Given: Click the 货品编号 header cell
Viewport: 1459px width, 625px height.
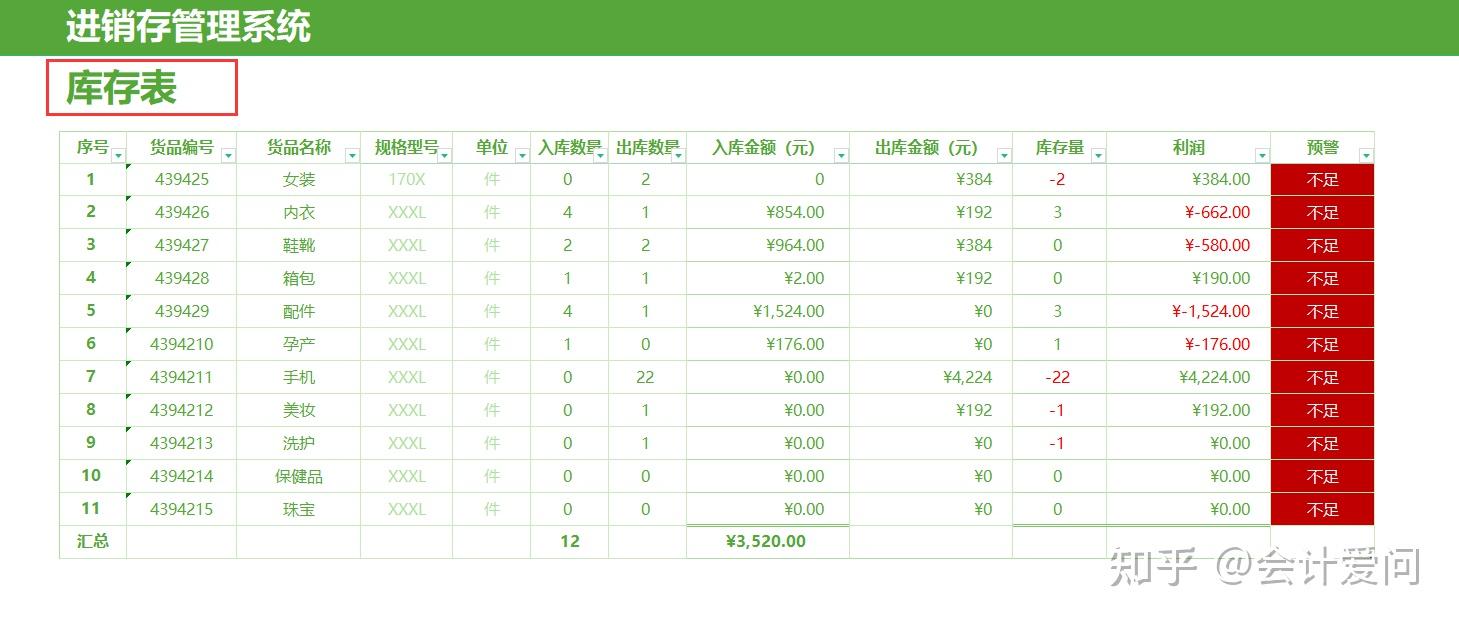Looking at the screenshot, I should pos(182,147).
